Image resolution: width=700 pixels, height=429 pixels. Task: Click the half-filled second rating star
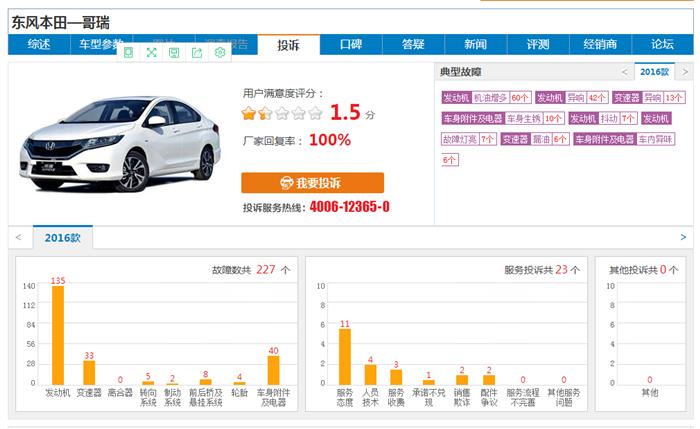point(265,113)
